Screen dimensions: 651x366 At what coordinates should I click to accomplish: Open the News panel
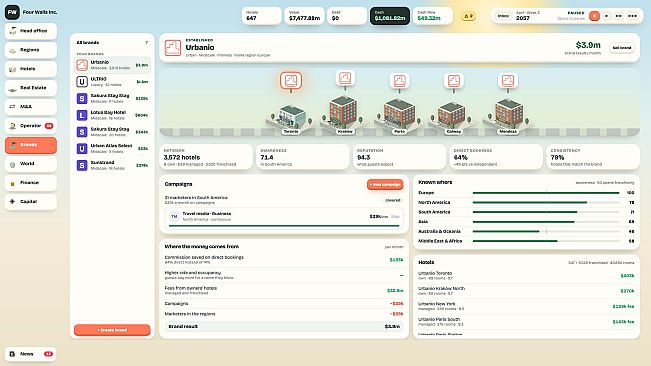pyautogui.click(x=31, y=354)
